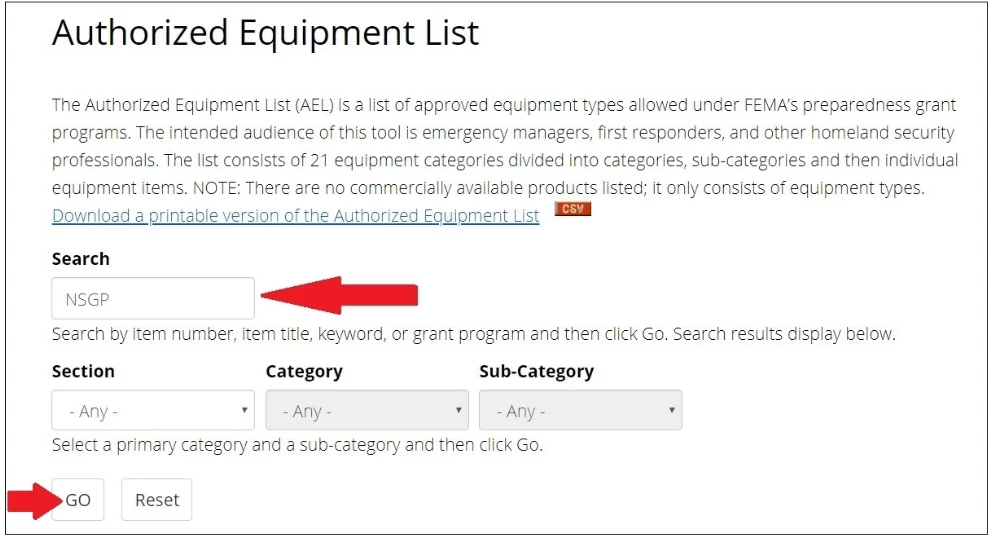Viewport: 993px width, 542px height.
Task: Click the Sub-Category dropdown caret arrow
Action: point(672,410)
